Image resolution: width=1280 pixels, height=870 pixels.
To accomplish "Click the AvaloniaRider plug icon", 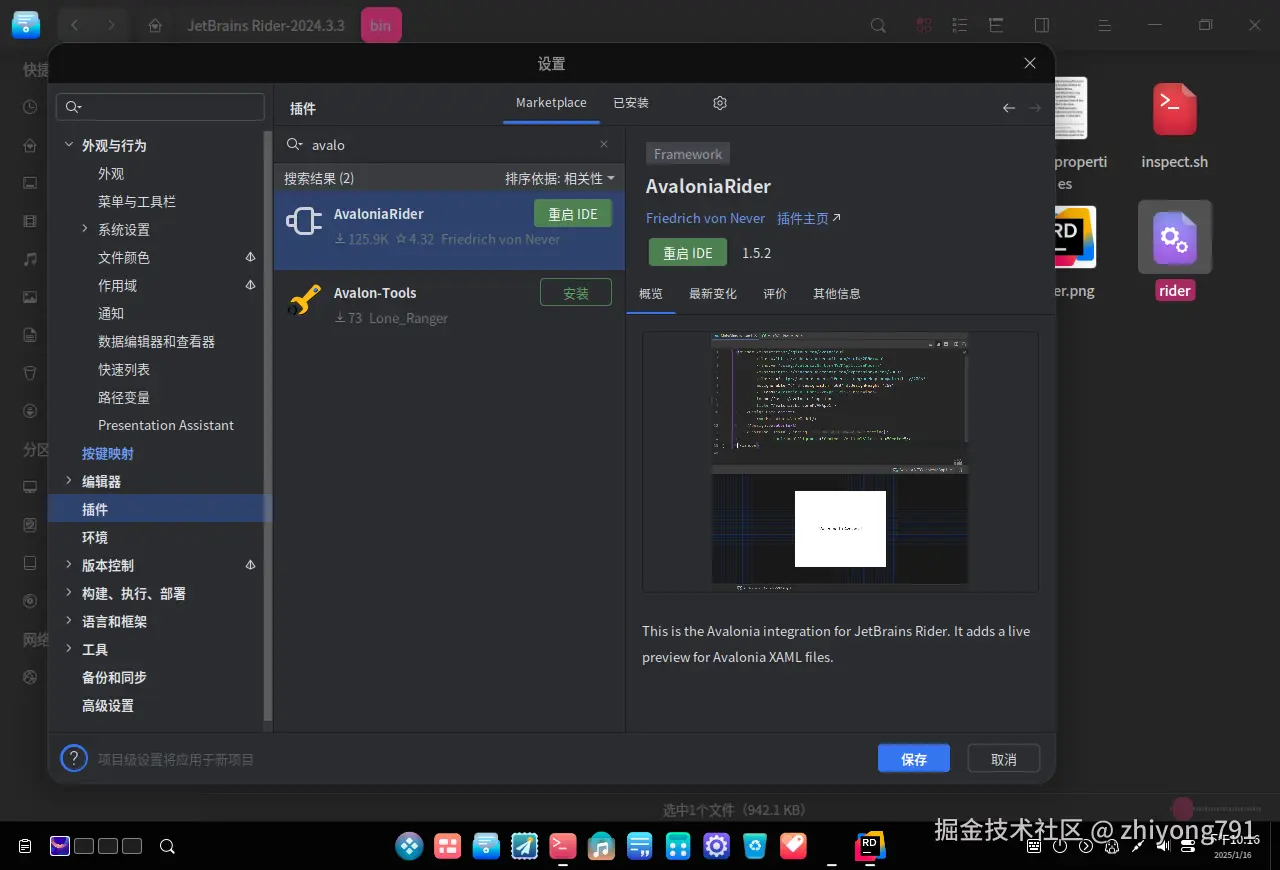I will pos(304,221).
